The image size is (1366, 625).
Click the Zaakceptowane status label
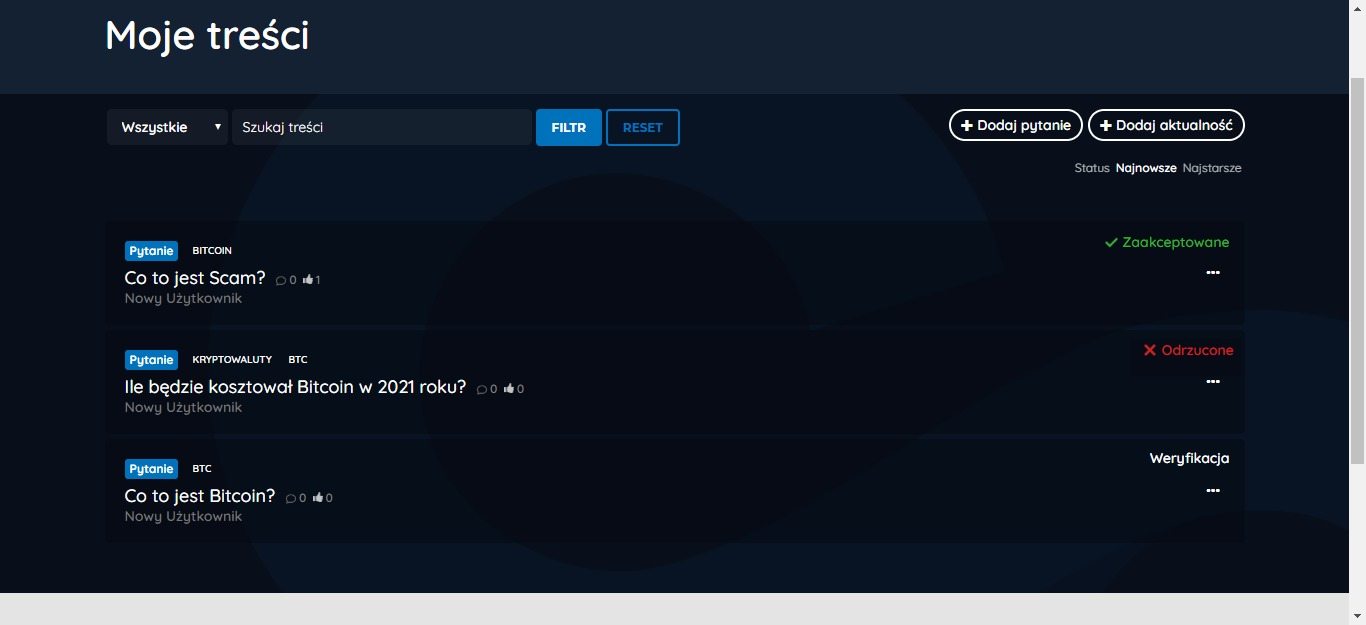point(1167,242)
